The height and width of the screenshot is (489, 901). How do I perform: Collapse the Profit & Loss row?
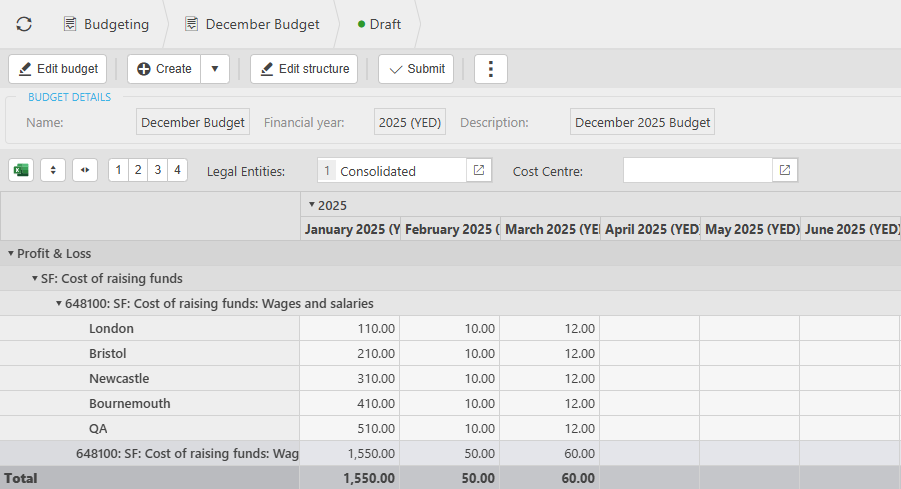(11, 254)
